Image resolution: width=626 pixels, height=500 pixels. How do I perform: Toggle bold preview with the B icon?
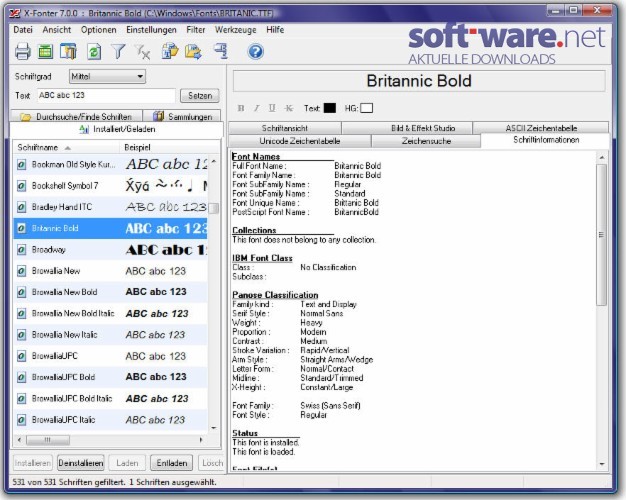tap(241, 108)
